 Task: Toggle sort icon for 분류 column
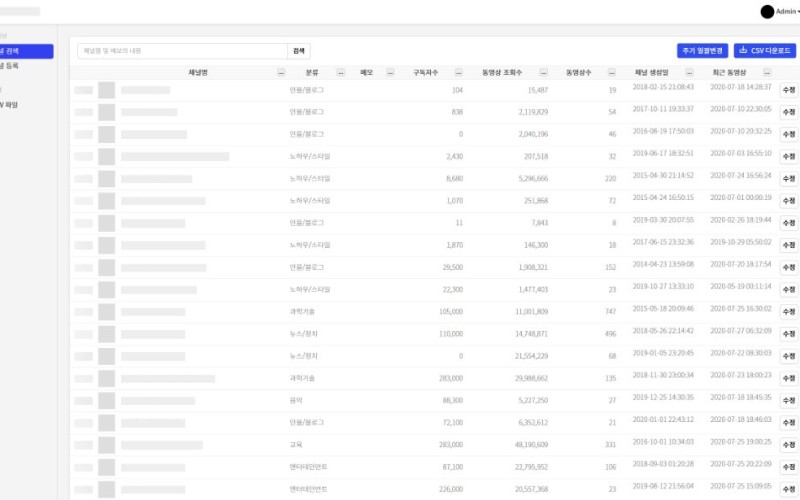[341, 73]
